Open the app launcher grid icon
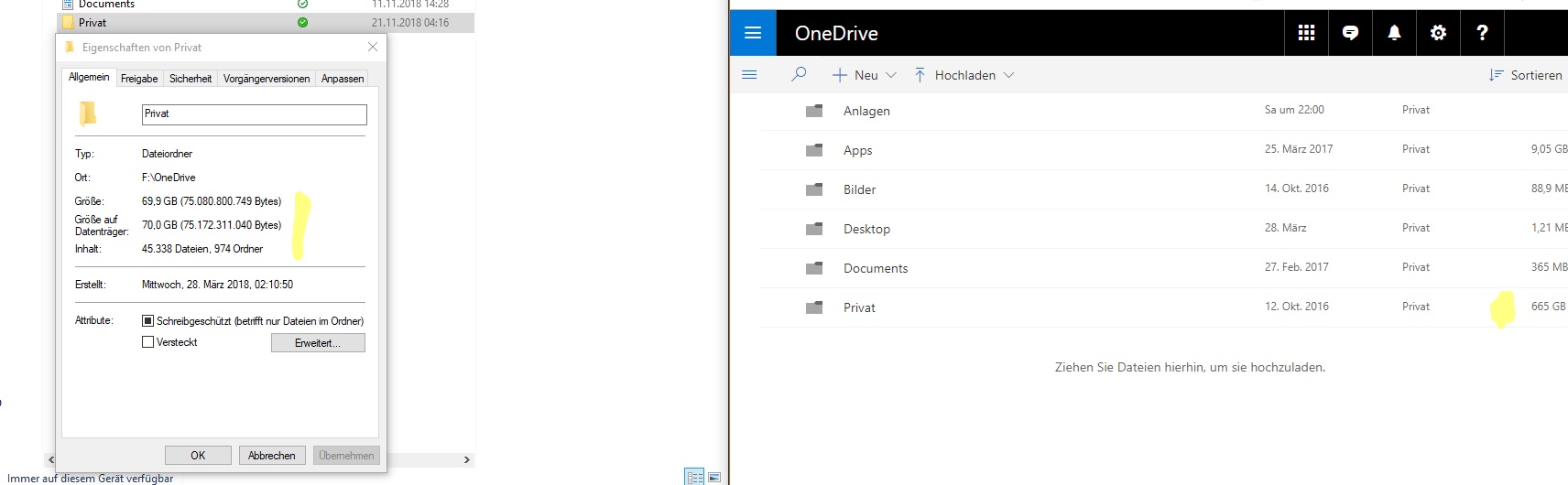This screenshot has height=485, width=1568. pyautogui.click(x=1306, y=33)
